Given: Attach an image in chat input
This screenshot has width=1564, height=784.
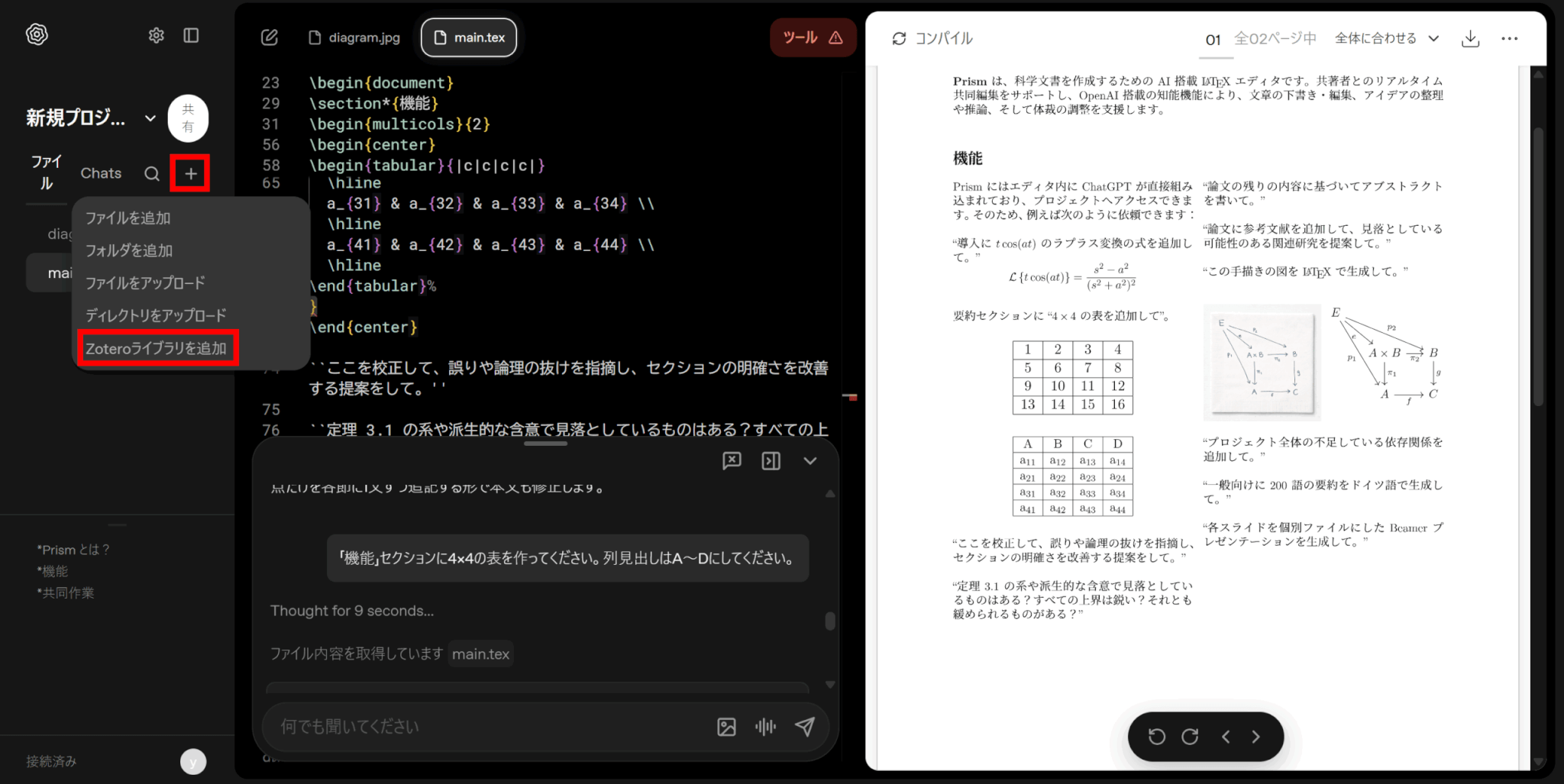Looking at the screenshot, I should coord(726,727).
